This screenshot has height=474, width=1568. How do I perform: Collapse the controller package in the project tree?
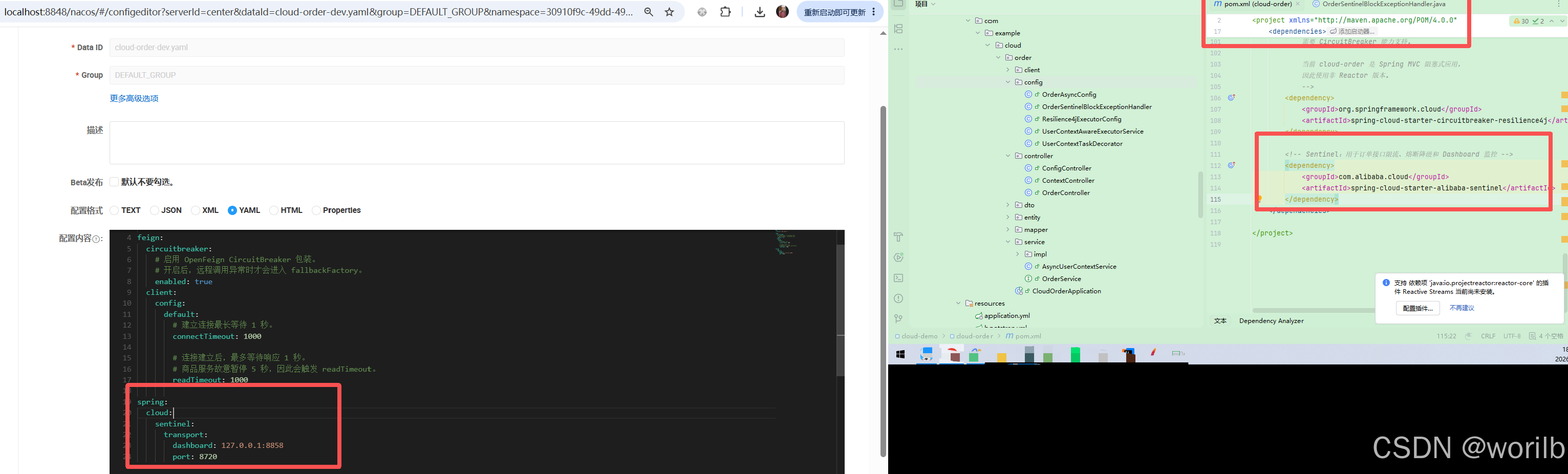coord(1008,156)
